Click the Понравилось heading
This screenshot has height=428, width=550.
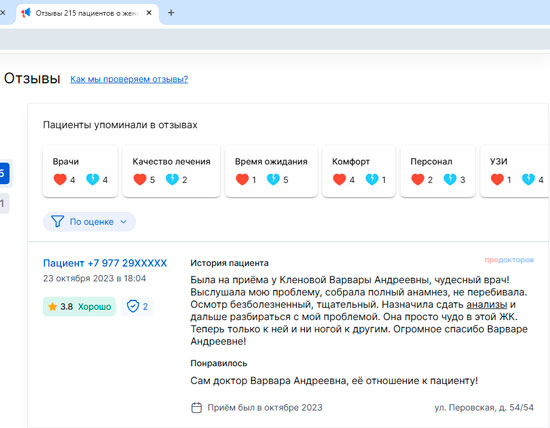[x=219, y=363]
